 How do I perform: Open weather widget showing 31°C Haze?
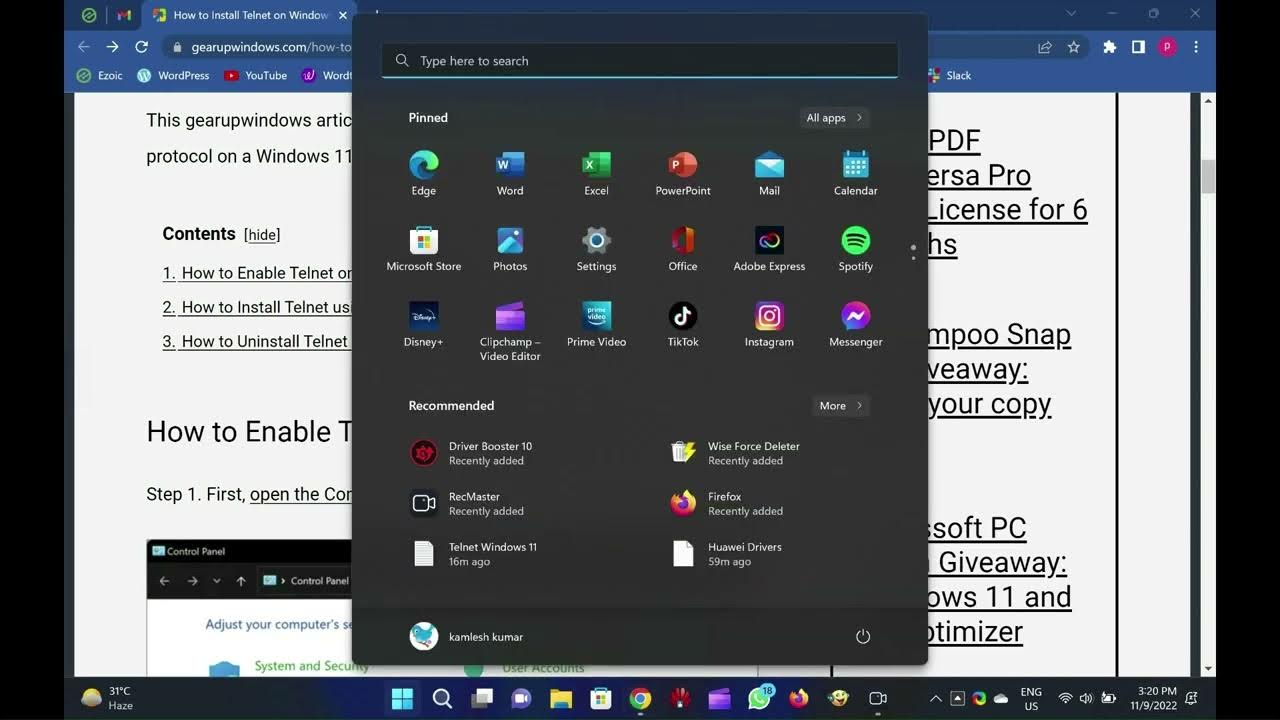[x=107, y=698]
